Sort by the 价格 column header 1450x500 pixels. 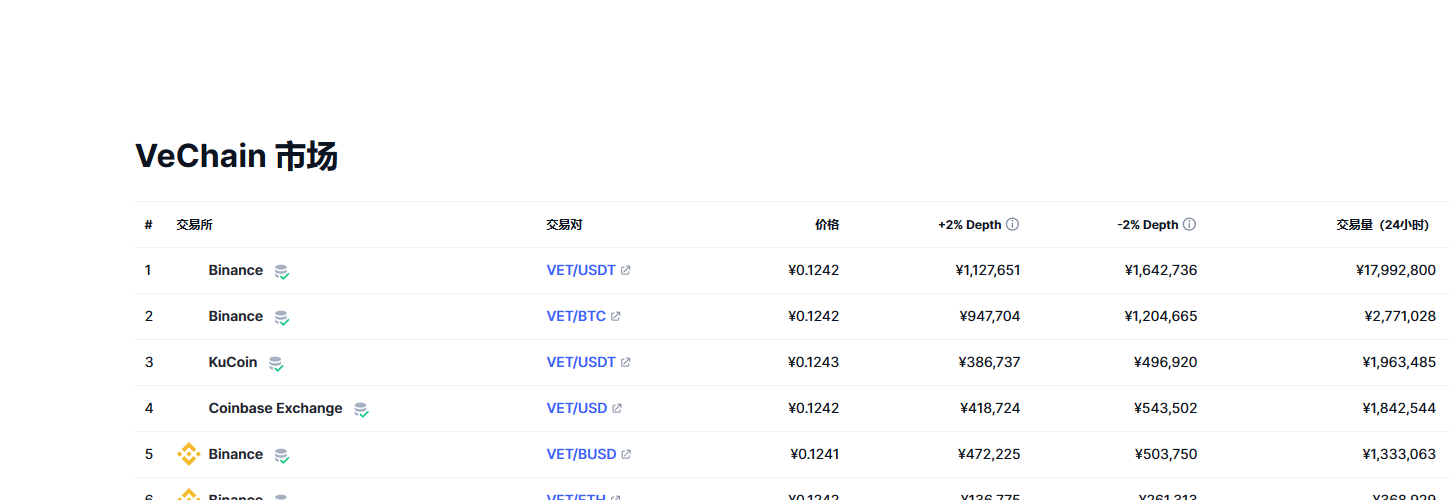(x=827, y=225)
